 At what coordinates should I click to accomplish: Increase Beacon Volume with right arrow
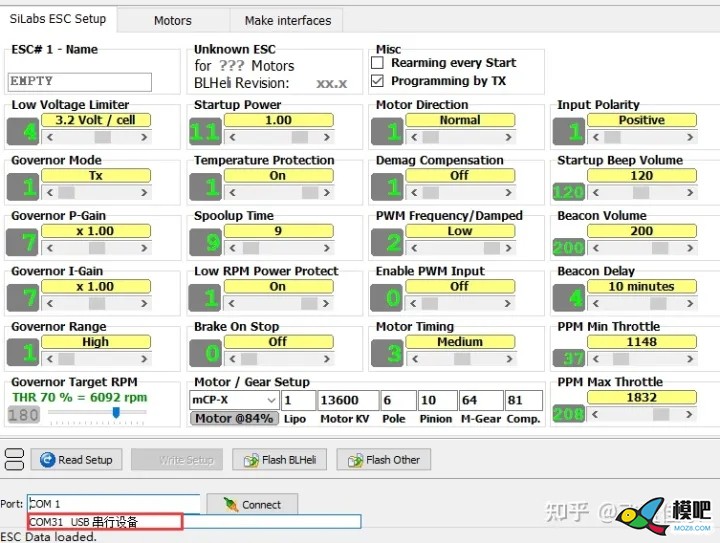coord(690,248)
